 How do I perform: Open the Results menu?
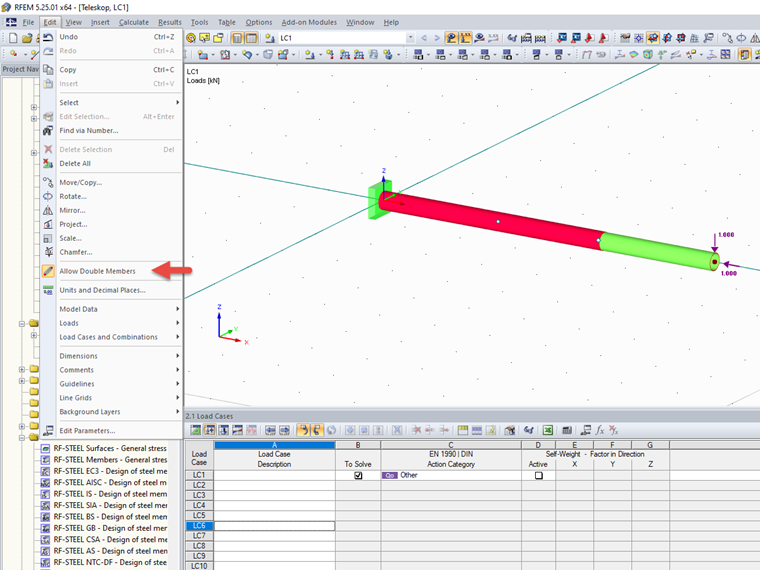point(170,22)
